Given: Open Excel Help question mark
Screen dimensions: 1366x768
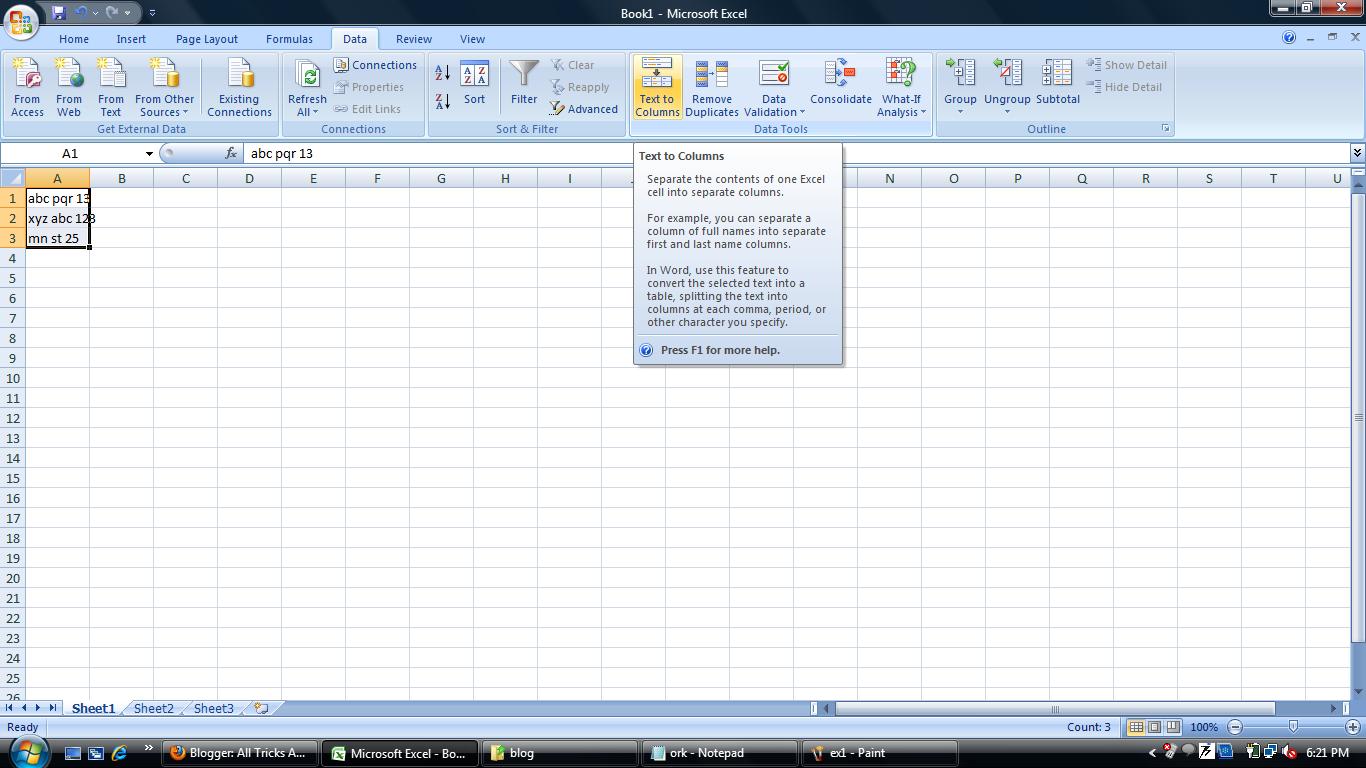Looking at the screenshot, I should [x=1289, y=39].
